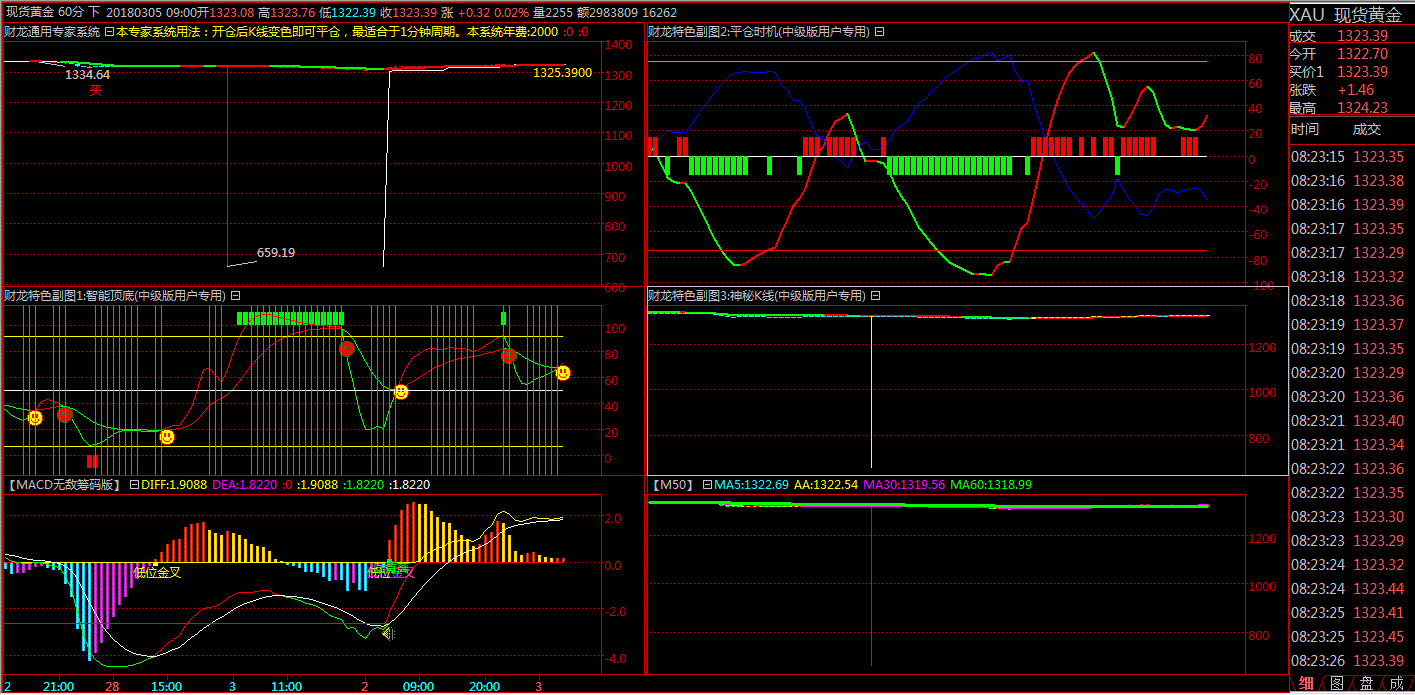1415x695 pixels.
Task: Click the 成交 column header in tick list
Action: coord(1366,129)
